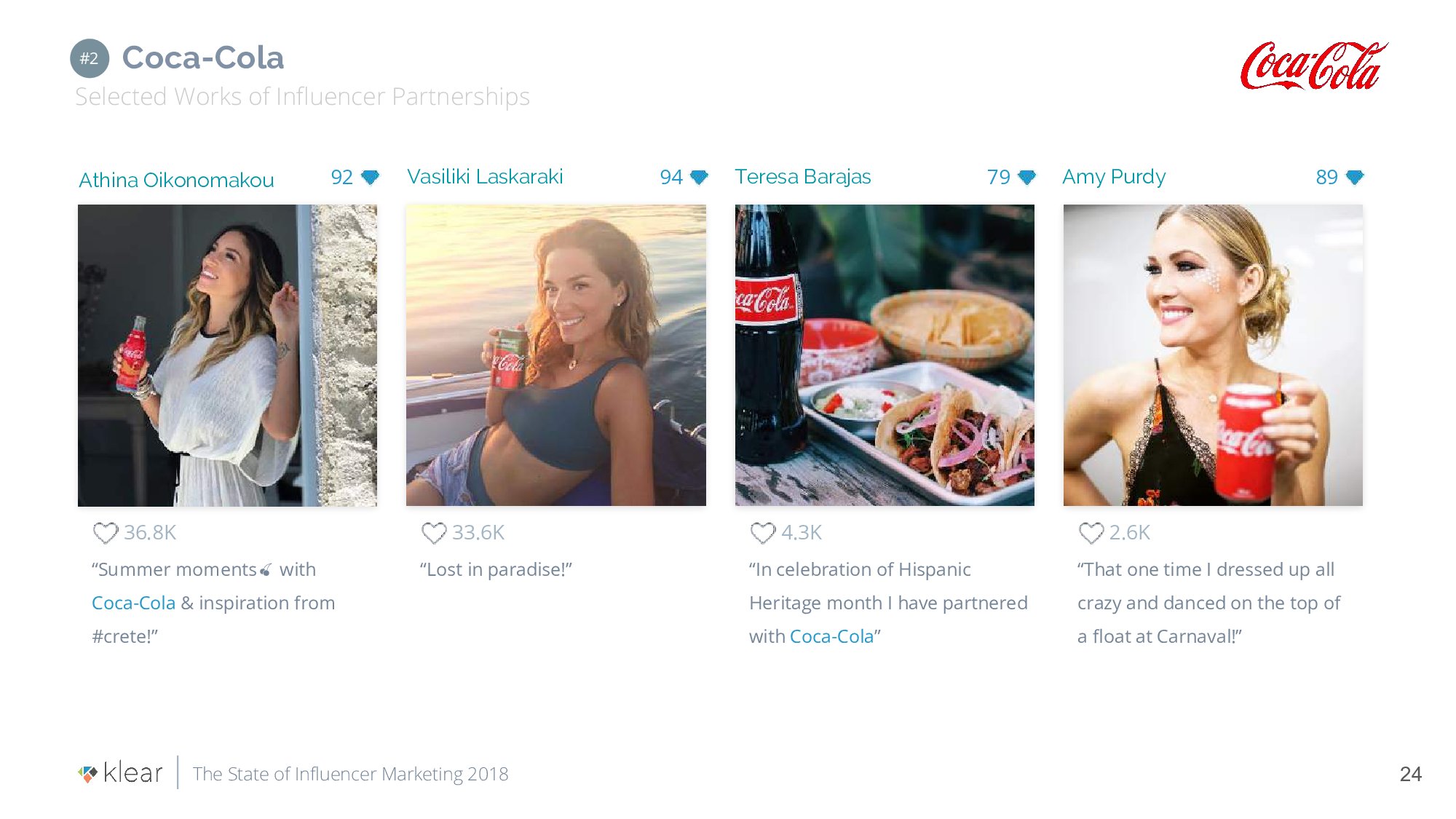Click the heart icon beside 2.6K
The height and width of the screenshot is (819, 1456).
(1091, 533)
